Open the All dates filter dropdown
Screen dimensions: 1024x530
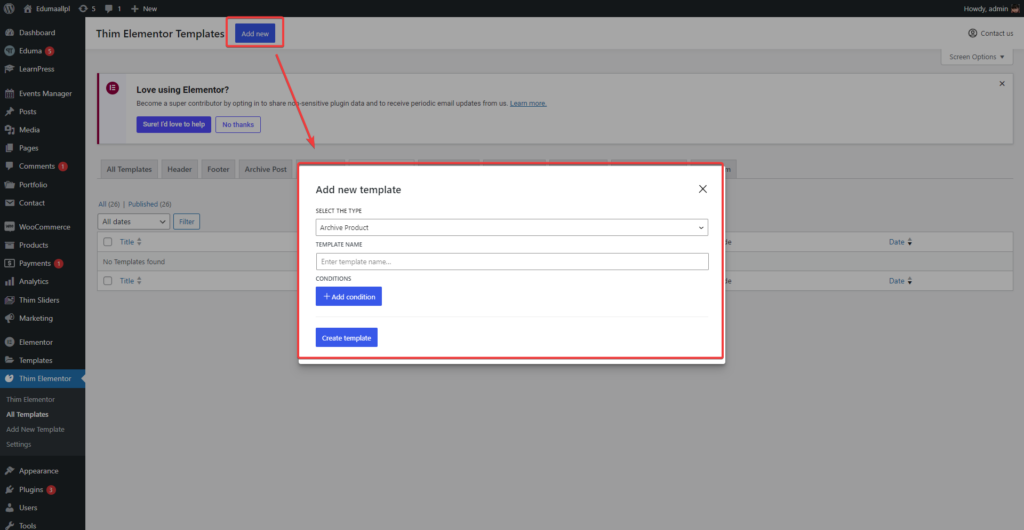click(x=133, y=222)
